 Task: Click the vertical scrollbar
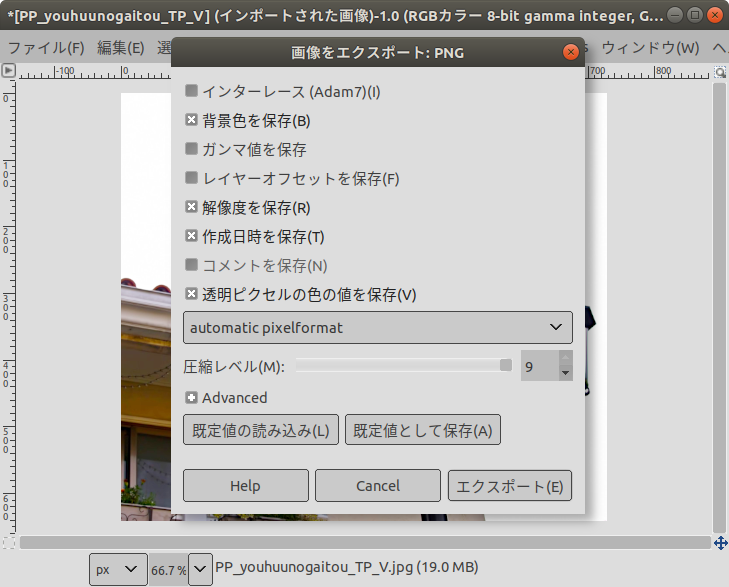719,308
